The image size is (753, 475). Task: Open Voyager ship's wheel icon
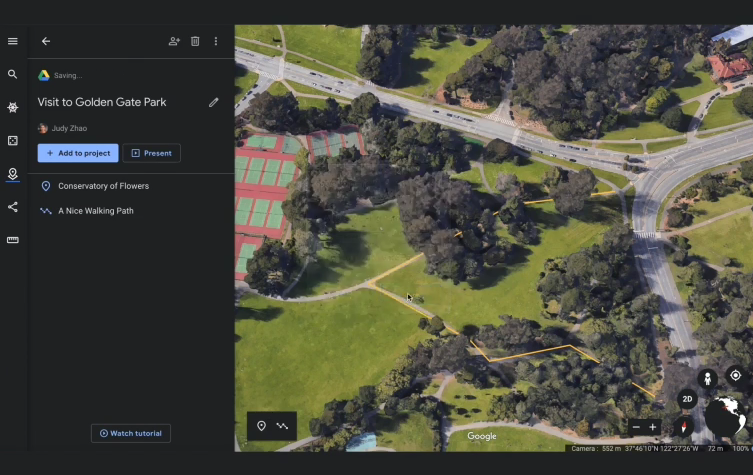coord(13,108)
